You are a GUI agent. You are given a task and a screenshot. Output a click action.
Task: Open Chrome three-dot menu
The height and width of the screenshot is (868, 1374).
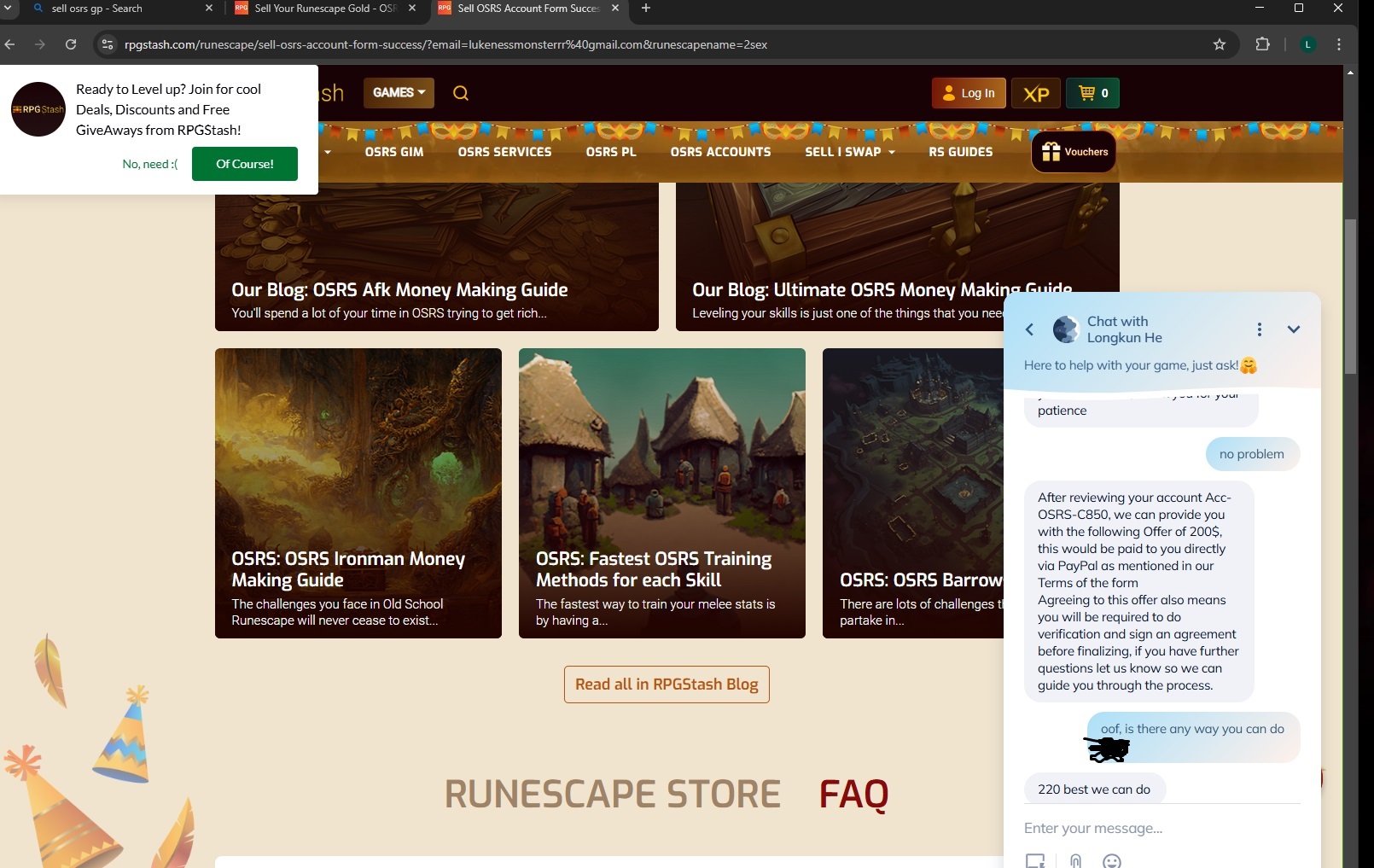(x=1339, y=44)
